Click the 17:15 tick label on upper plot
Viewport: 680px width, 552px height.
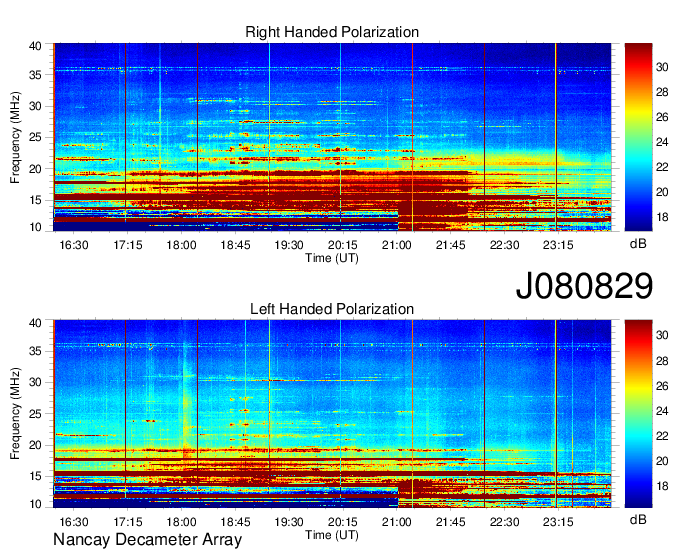coord(128,245)
